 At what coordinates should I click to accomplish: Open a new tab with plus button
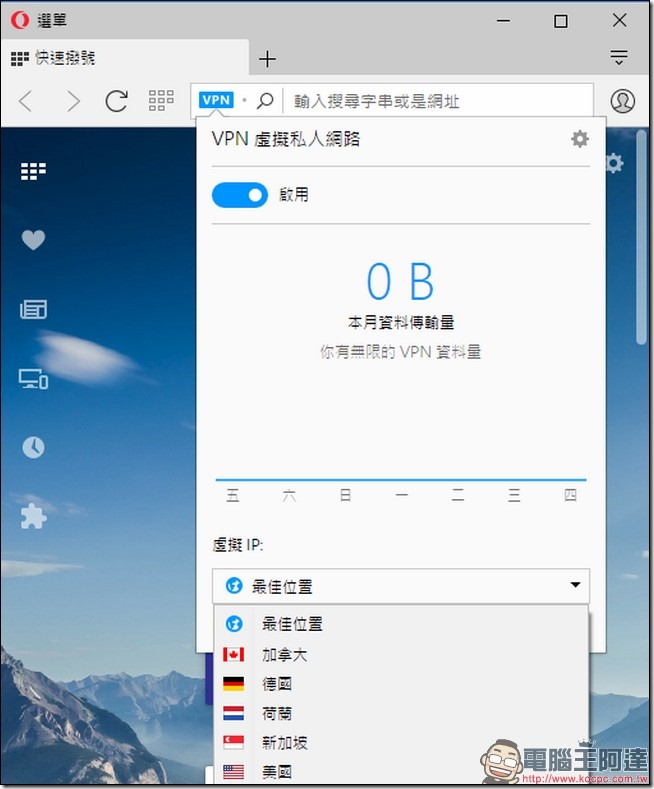[x=267, y=59]
